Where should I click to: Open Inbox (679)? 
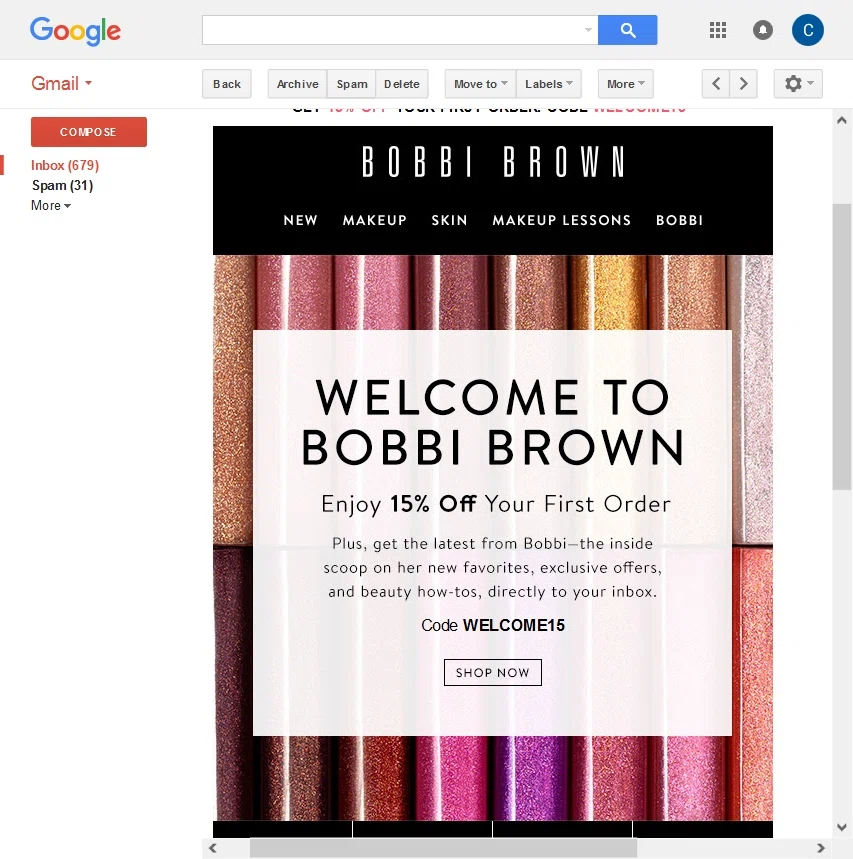click(65, 165)
